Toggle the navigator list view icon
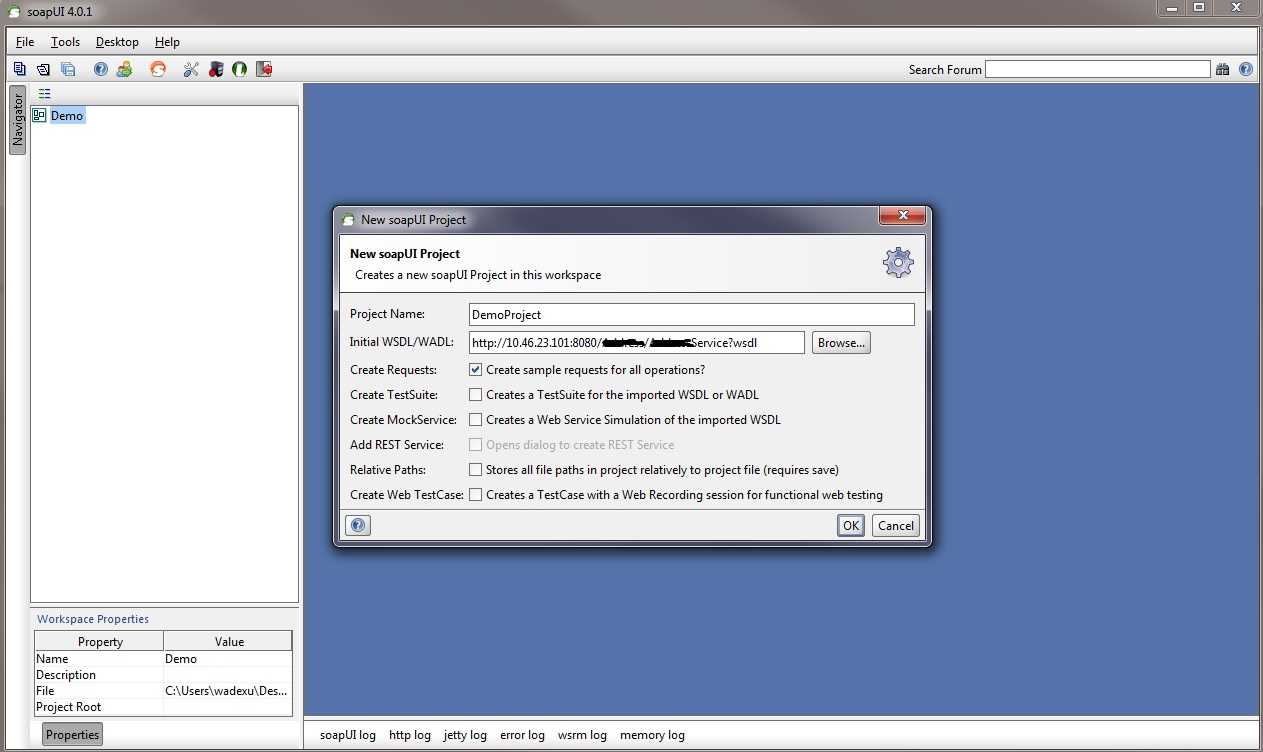This screenshot has width=1263, height=752. point(44,93)
